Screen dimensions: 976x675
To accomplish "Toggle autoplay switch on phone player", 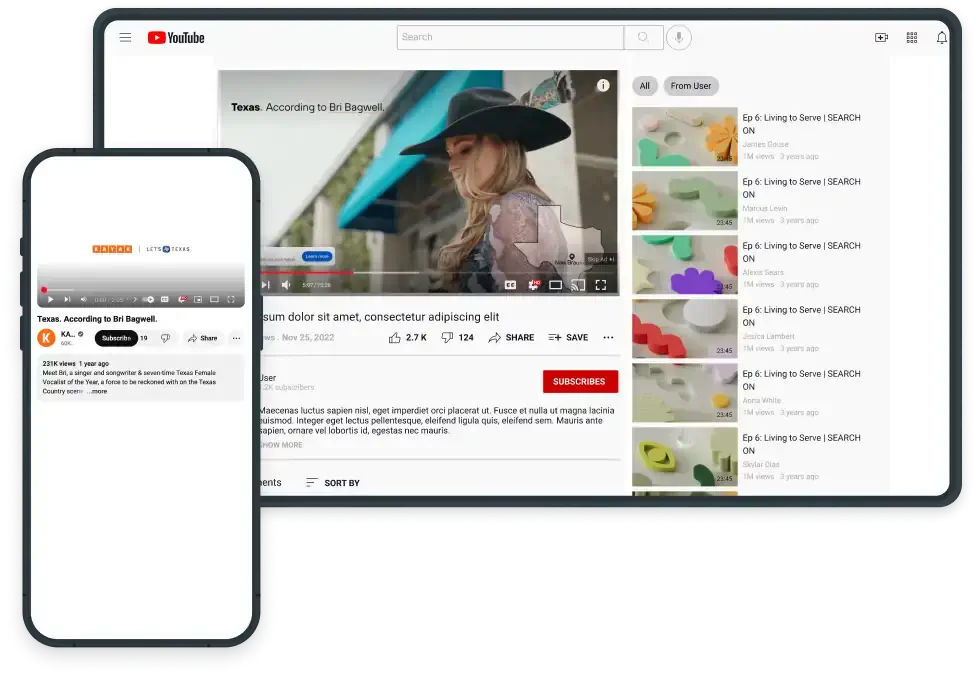I will tap(148, 300).
